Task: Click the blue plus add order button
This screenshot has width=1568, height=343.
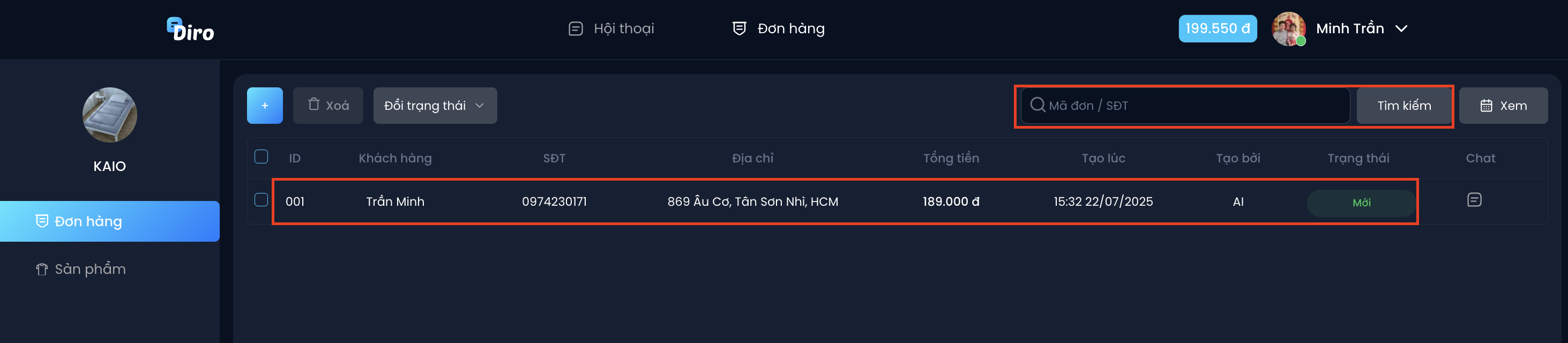Action: tap(265, 106)
